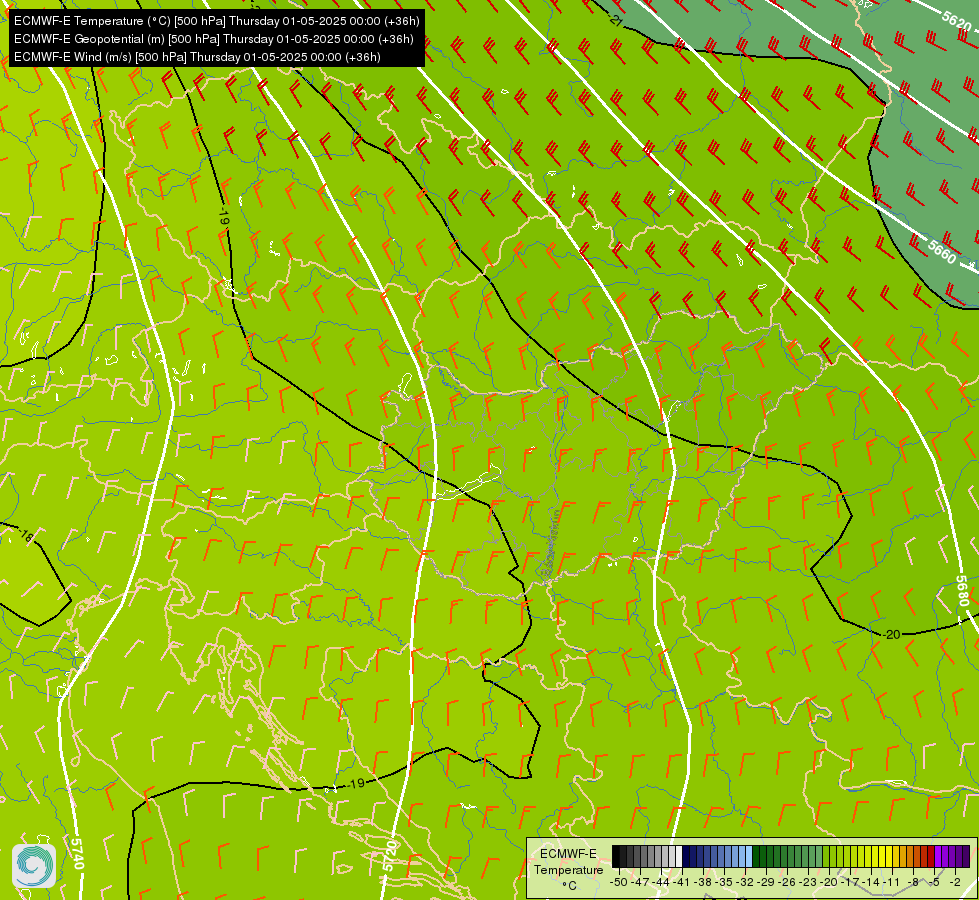The image size is (979, 900).
Task: Click the white legend swatch beside -41
Action: point(679,856)
